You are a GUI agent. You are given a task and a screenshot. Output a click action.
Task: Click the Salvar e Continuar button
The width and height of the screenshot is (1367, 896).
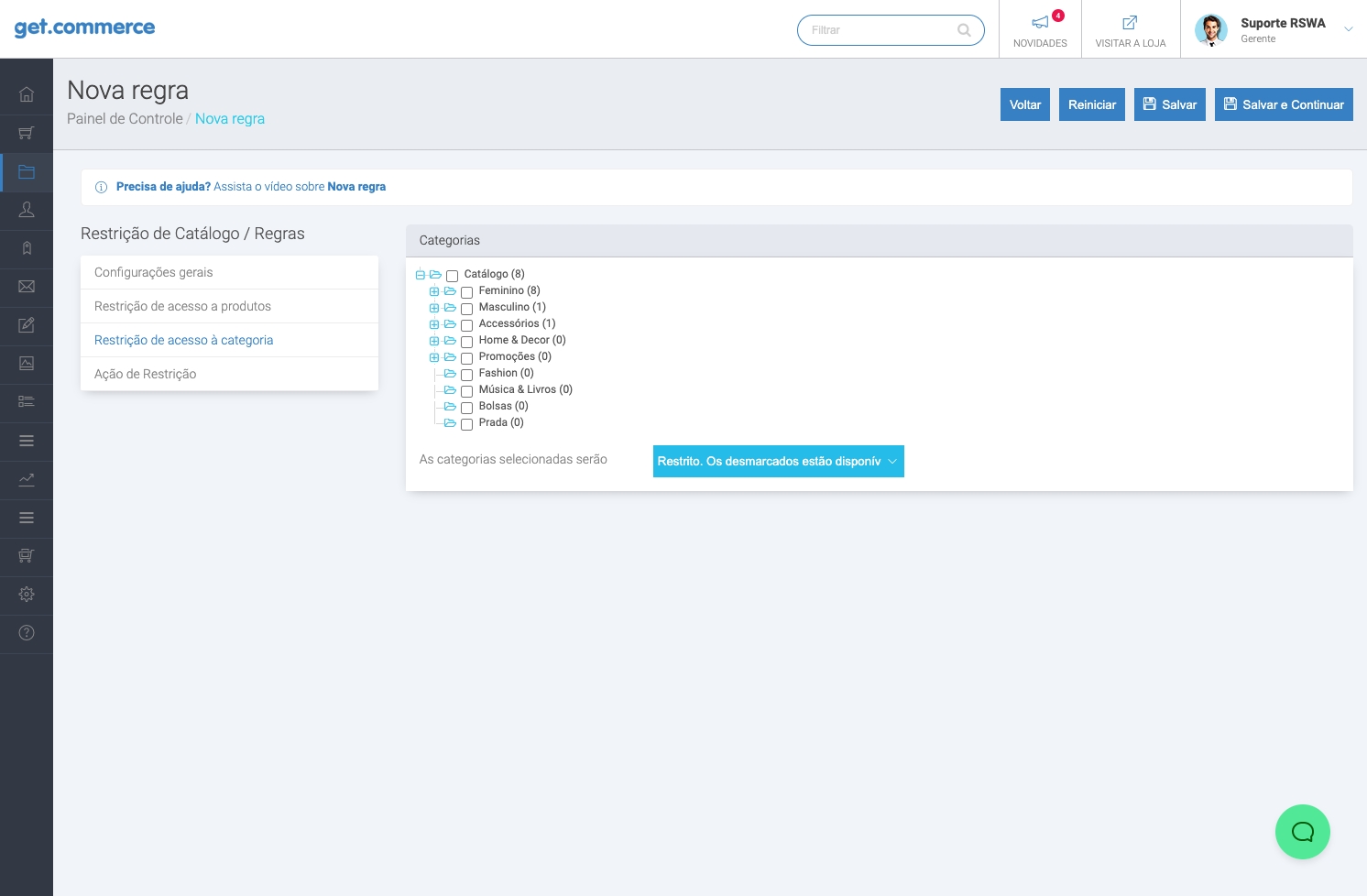pos(1283,104)
